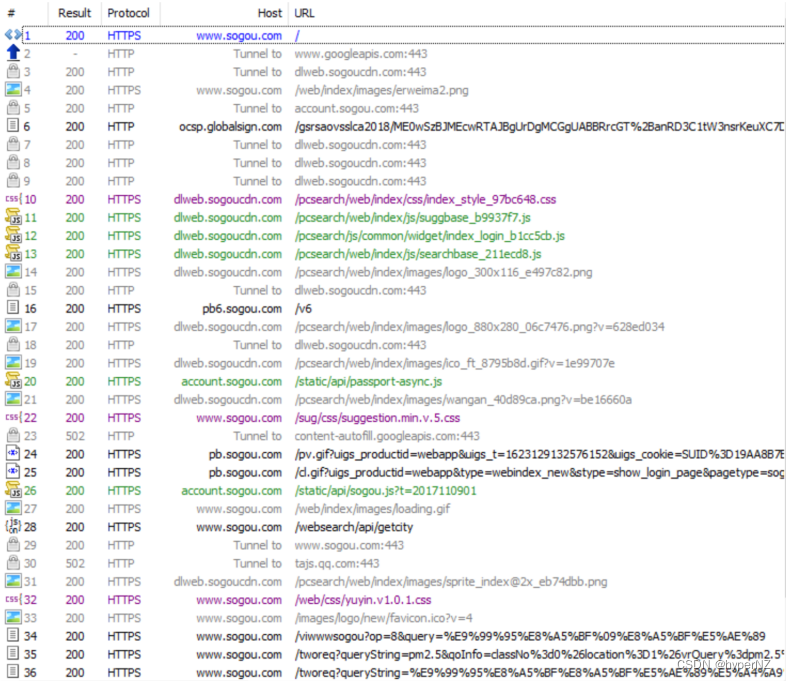The height and width of the screenshot is (681, 786).
Task: Click the icon of cl.gif session 25
Action: tap(13, 472)
